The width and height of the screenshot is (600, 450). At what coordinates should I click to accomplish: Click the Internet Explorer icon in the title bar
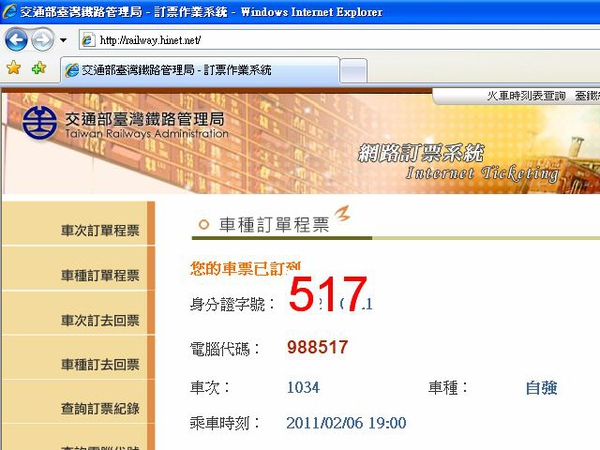coord(9,11)
